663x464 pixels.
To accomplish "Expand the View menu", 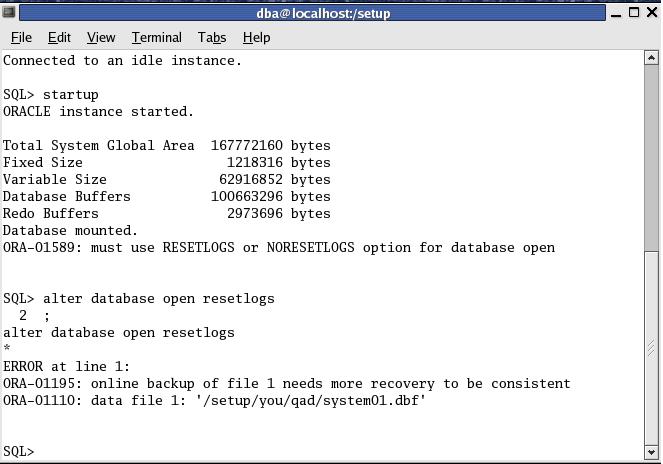I will click(x=101, y=37).
